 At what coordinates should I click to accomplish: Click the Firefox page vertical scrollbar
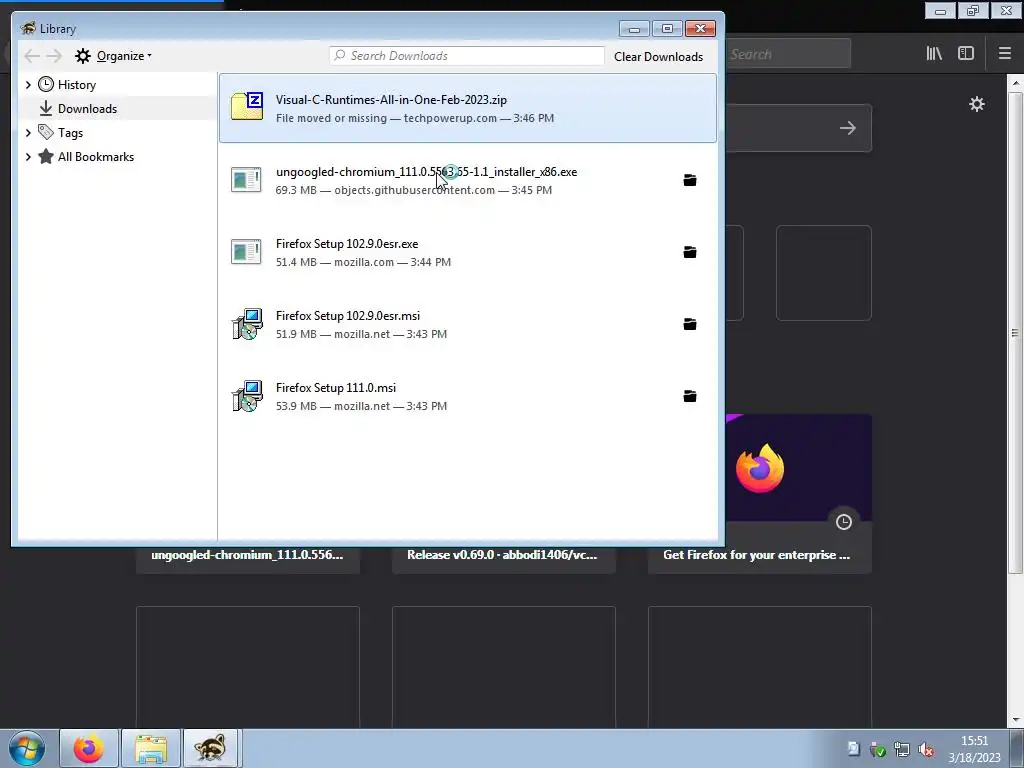1015,333
